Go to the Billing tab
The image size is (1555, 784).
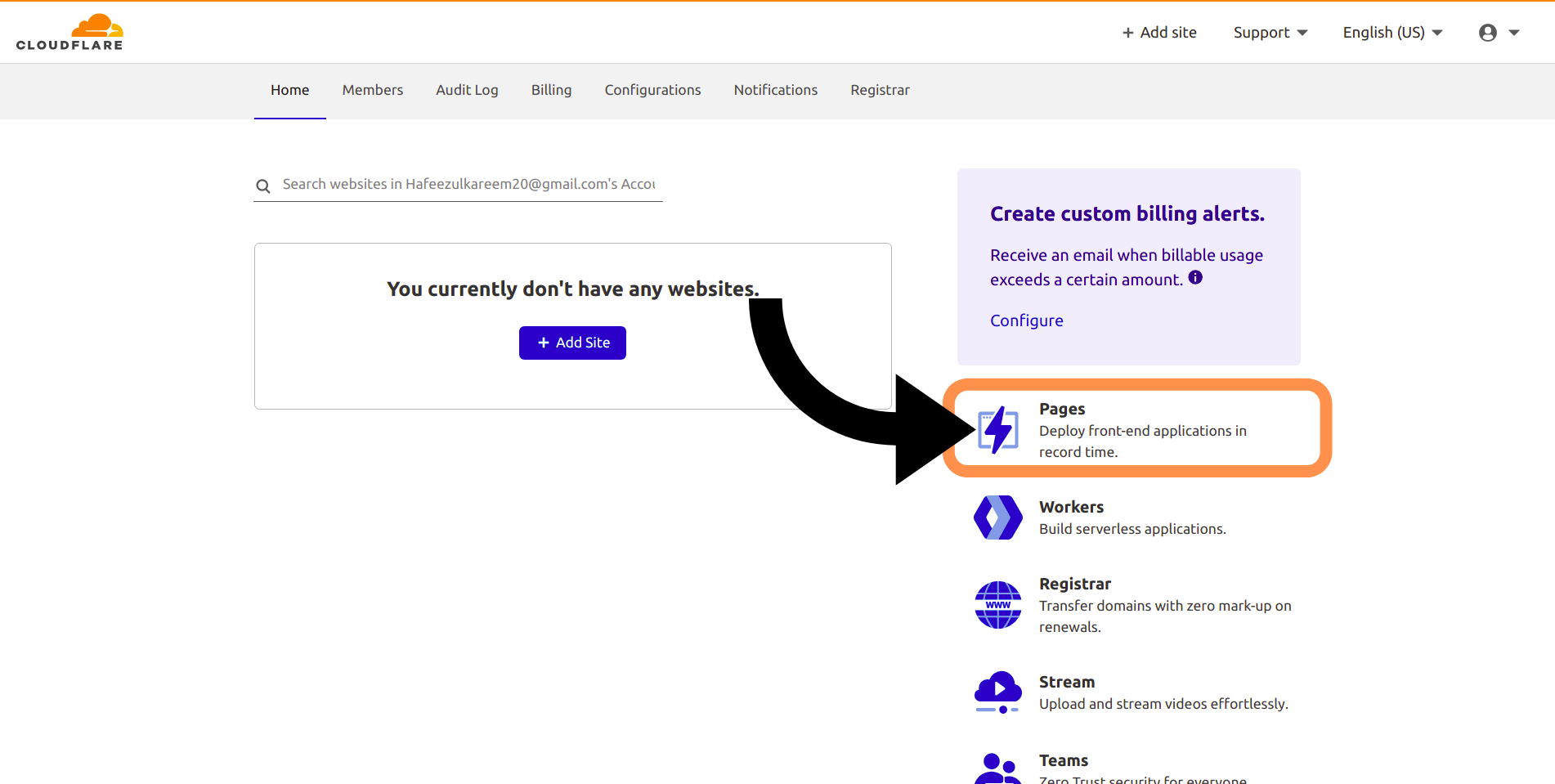click(551, 90)
